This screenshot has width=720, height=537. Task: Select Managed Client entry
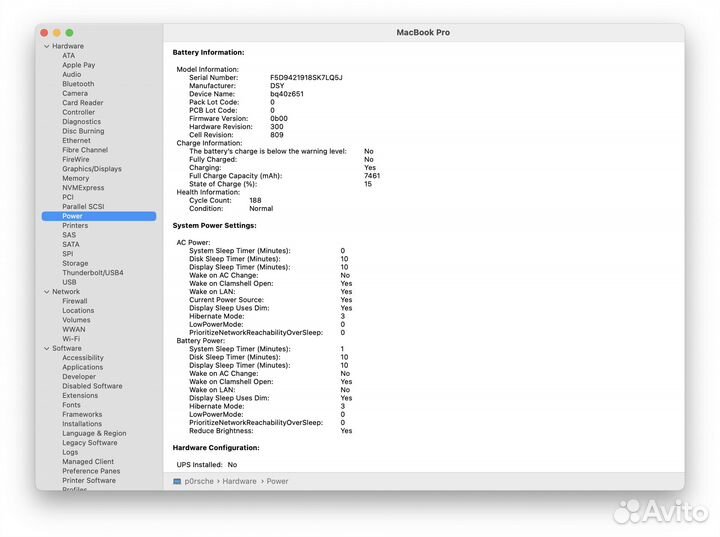pyautogui.click(x=88, y=461)
